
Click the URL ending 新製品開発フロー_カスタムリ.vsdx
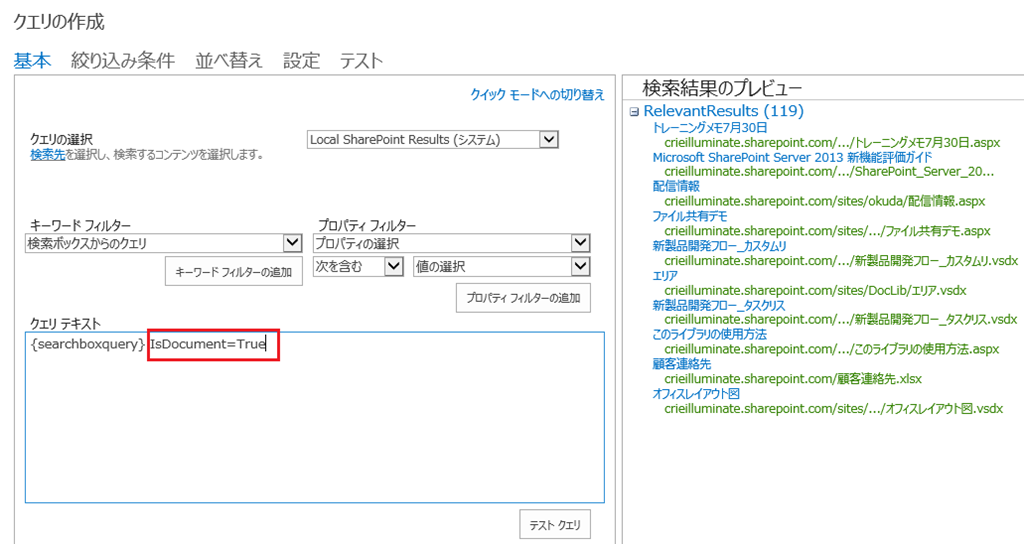[x=841, y=261]
